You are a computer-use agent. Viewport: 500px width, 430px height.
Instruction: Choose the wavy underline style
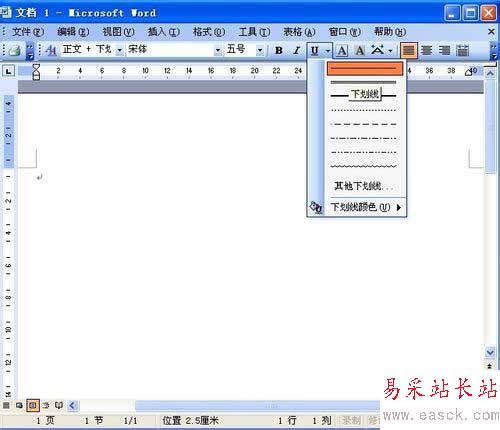coord(364,166)
